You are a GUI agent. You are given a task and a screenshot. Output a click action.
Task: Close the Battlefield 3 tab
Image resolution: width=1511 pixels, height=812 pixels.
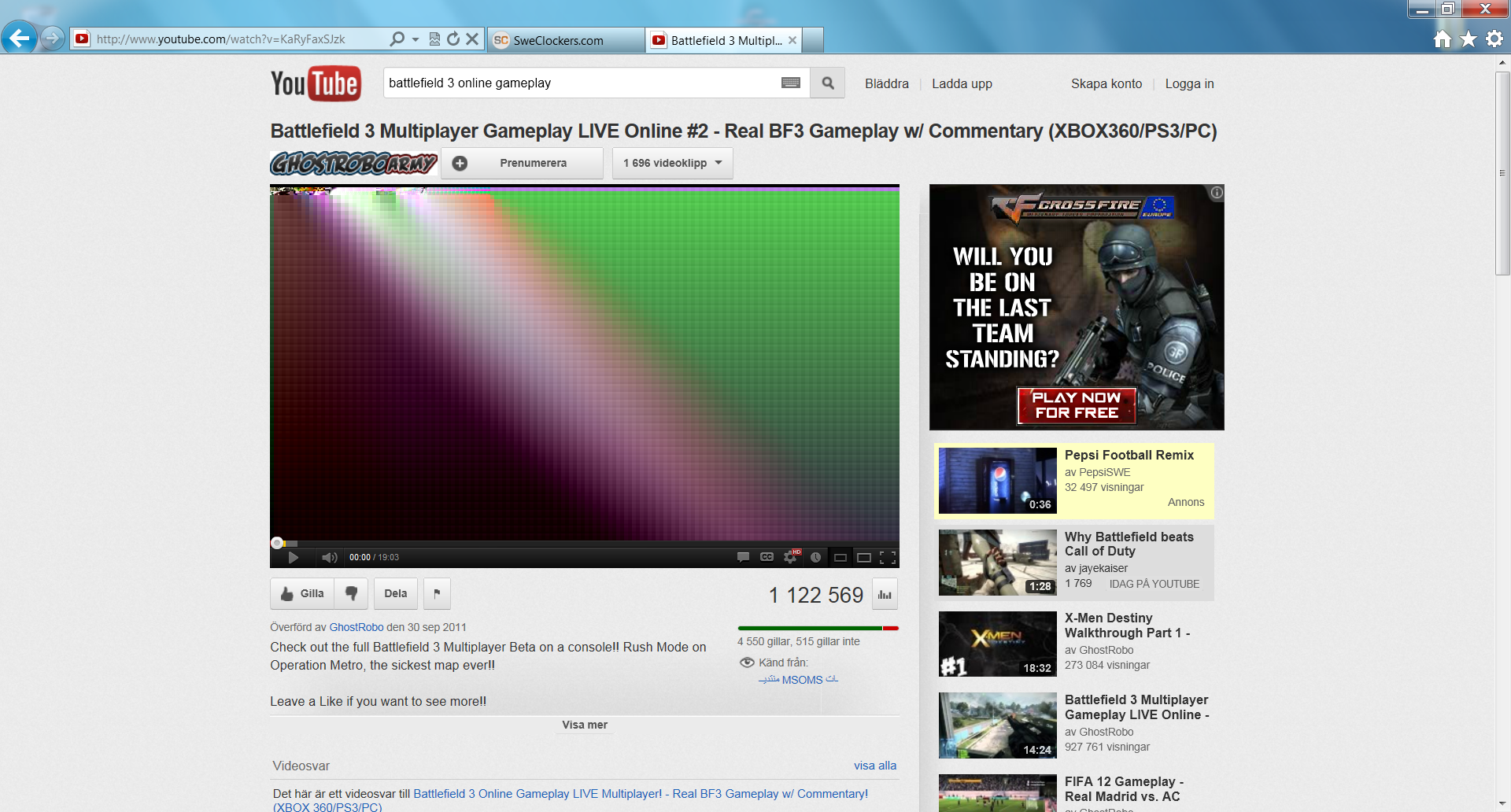[x=792, y=40]
